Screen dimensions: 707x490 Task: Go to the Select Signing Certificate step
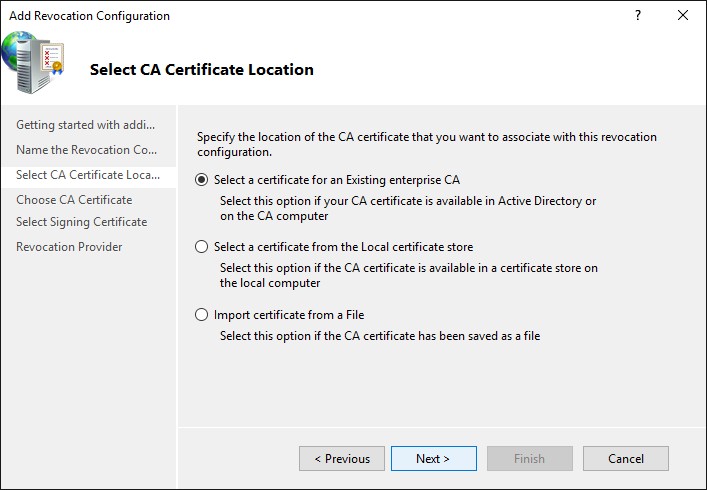[82, 222]
